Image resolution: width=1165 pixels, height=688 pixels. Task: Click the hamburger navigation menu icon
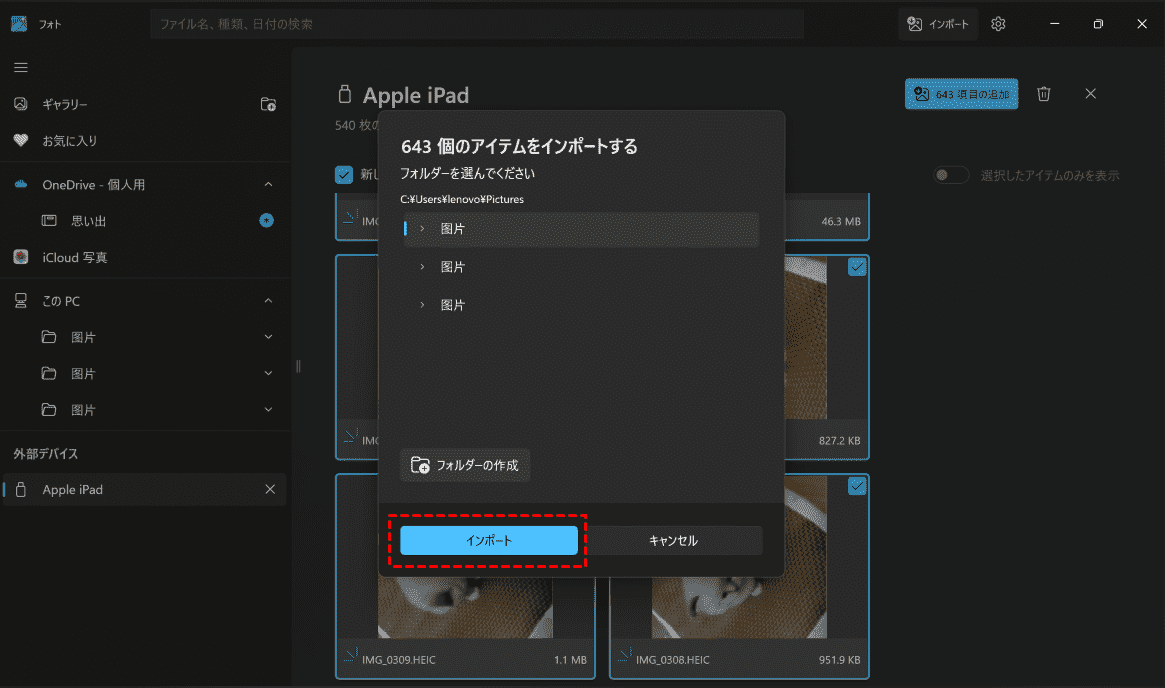[x=20, y=67]
